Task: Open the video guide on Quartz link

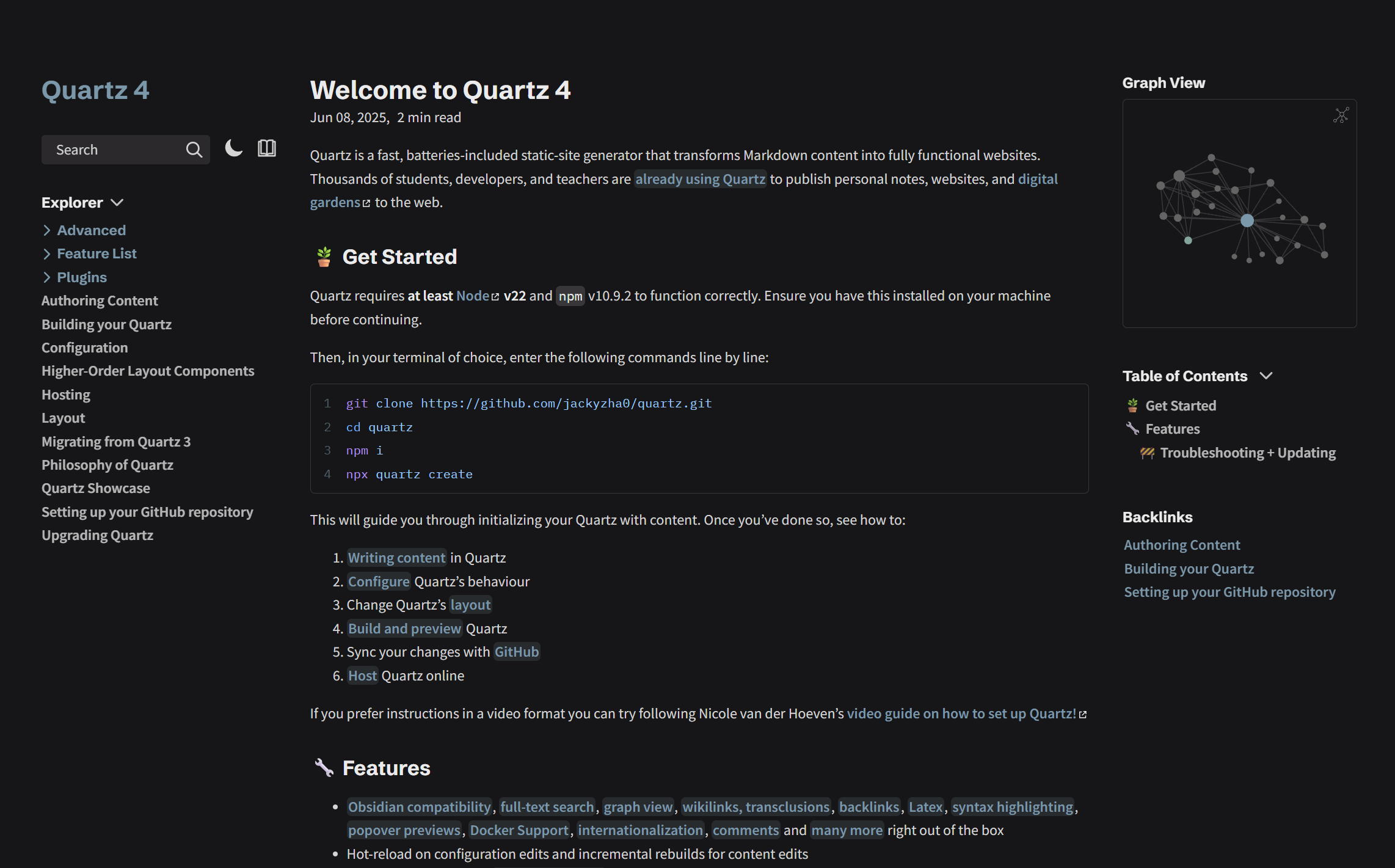Action: 966,713
